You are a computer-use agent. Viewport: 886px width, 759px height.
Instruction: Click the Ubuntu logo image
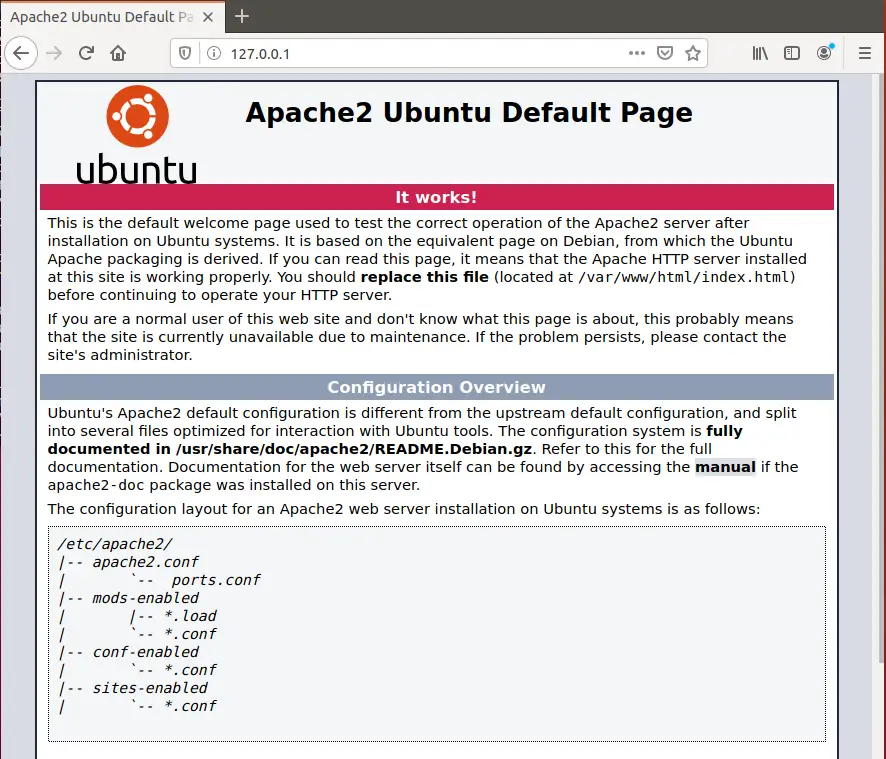point(137,135)
